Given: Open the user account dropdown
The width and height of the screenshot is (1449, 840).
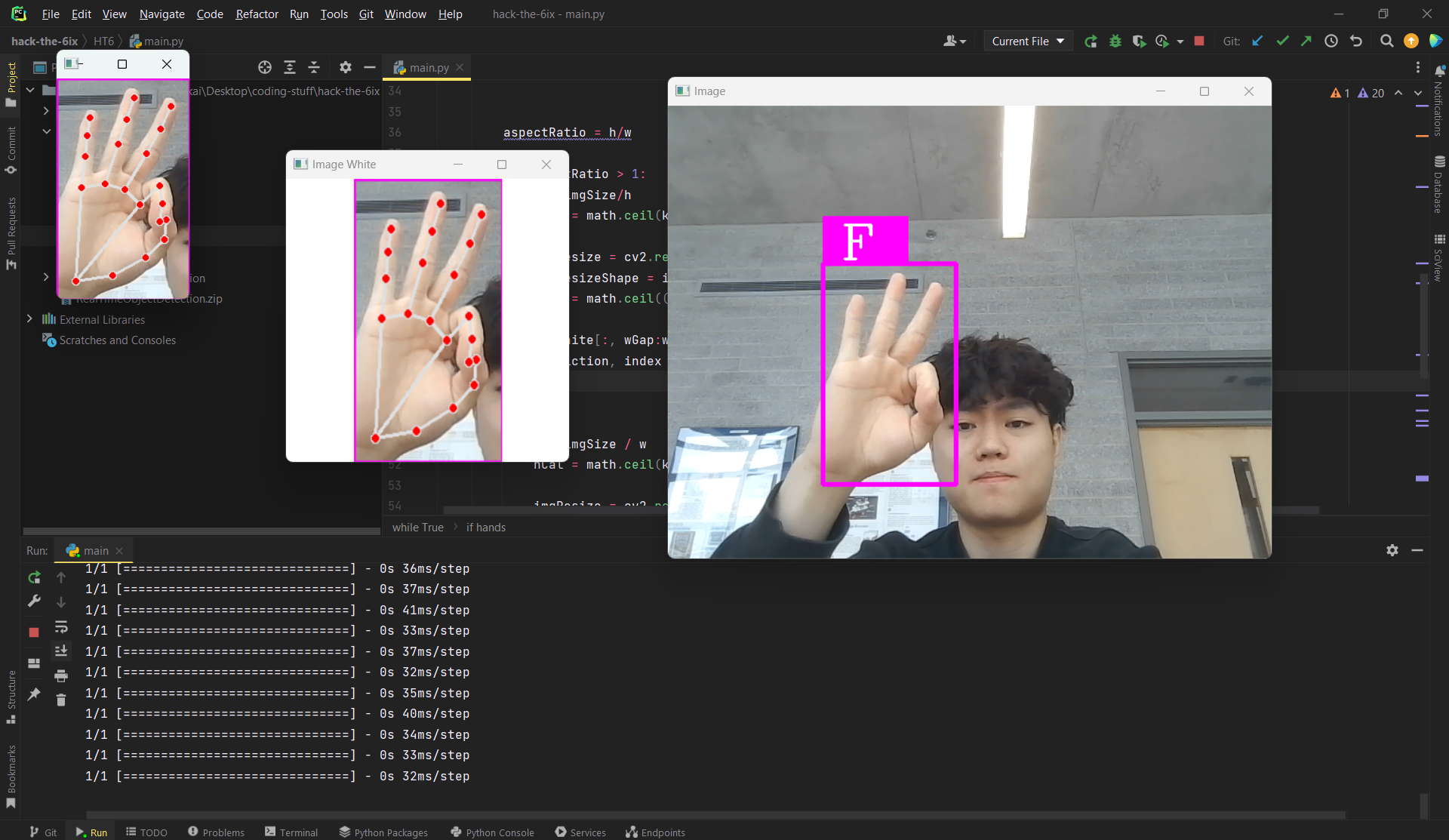Looking at the screenshot, I should pyautogui.click(x=954, y=42).
